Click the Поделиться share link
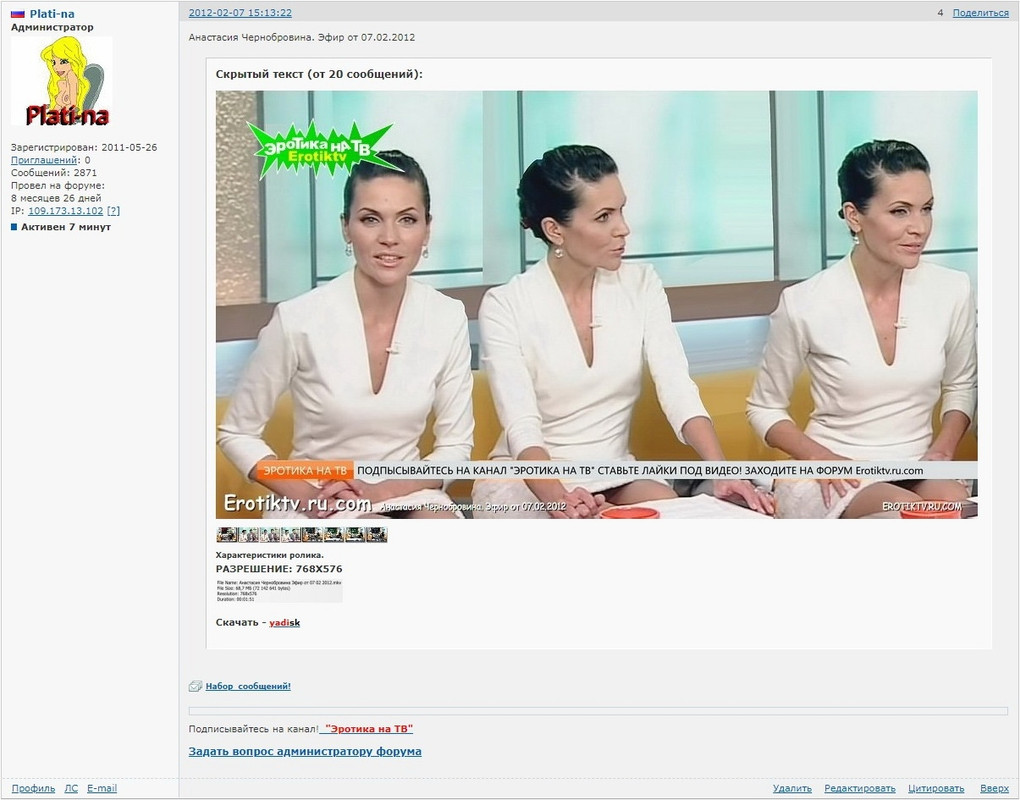Viewport: 1020px width, 800px height. 980,12
